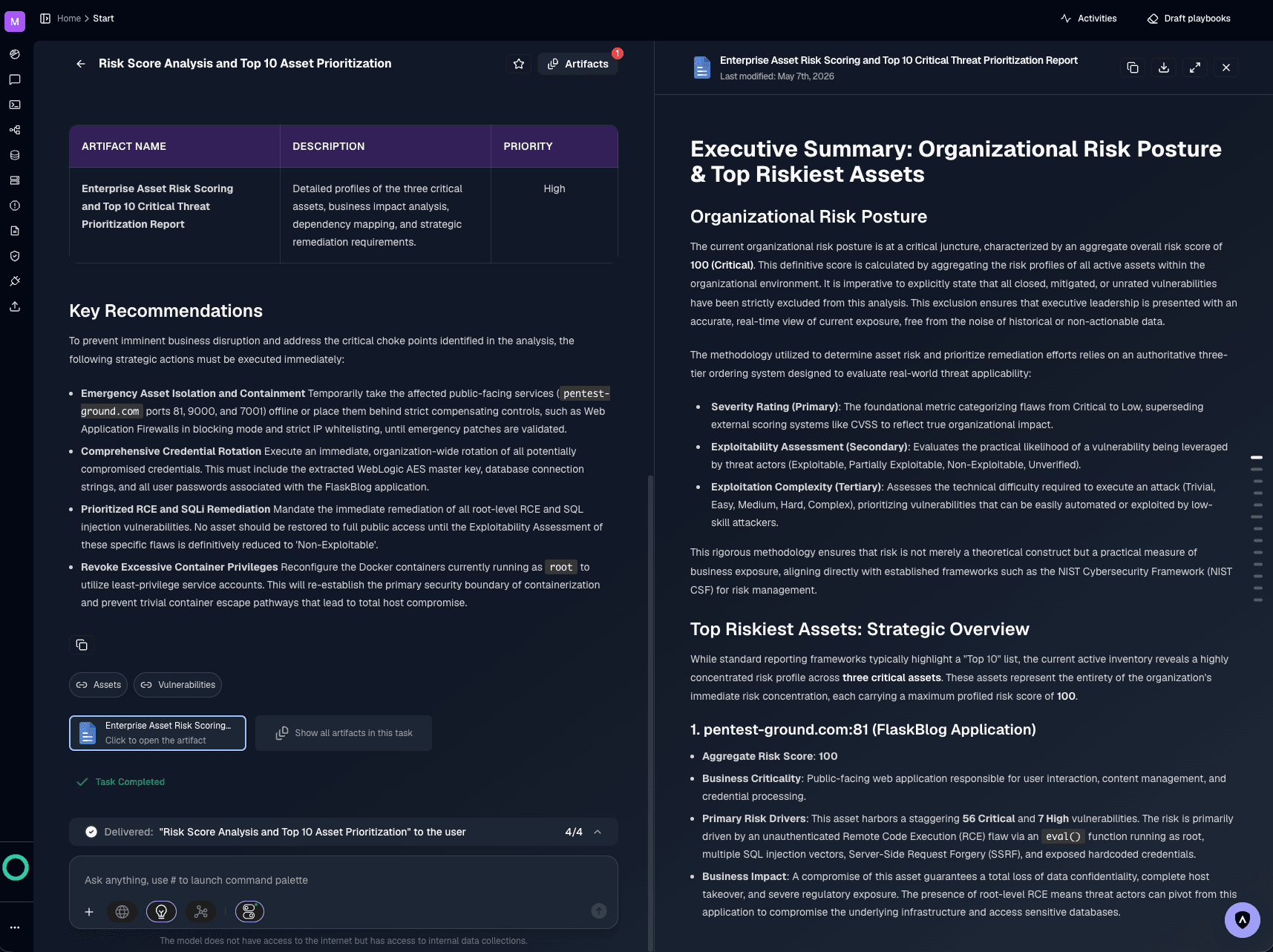Open Draft playbooks in the top bar
Viewport: 1273px width, 952px height.
click(x=1189, y=19)
